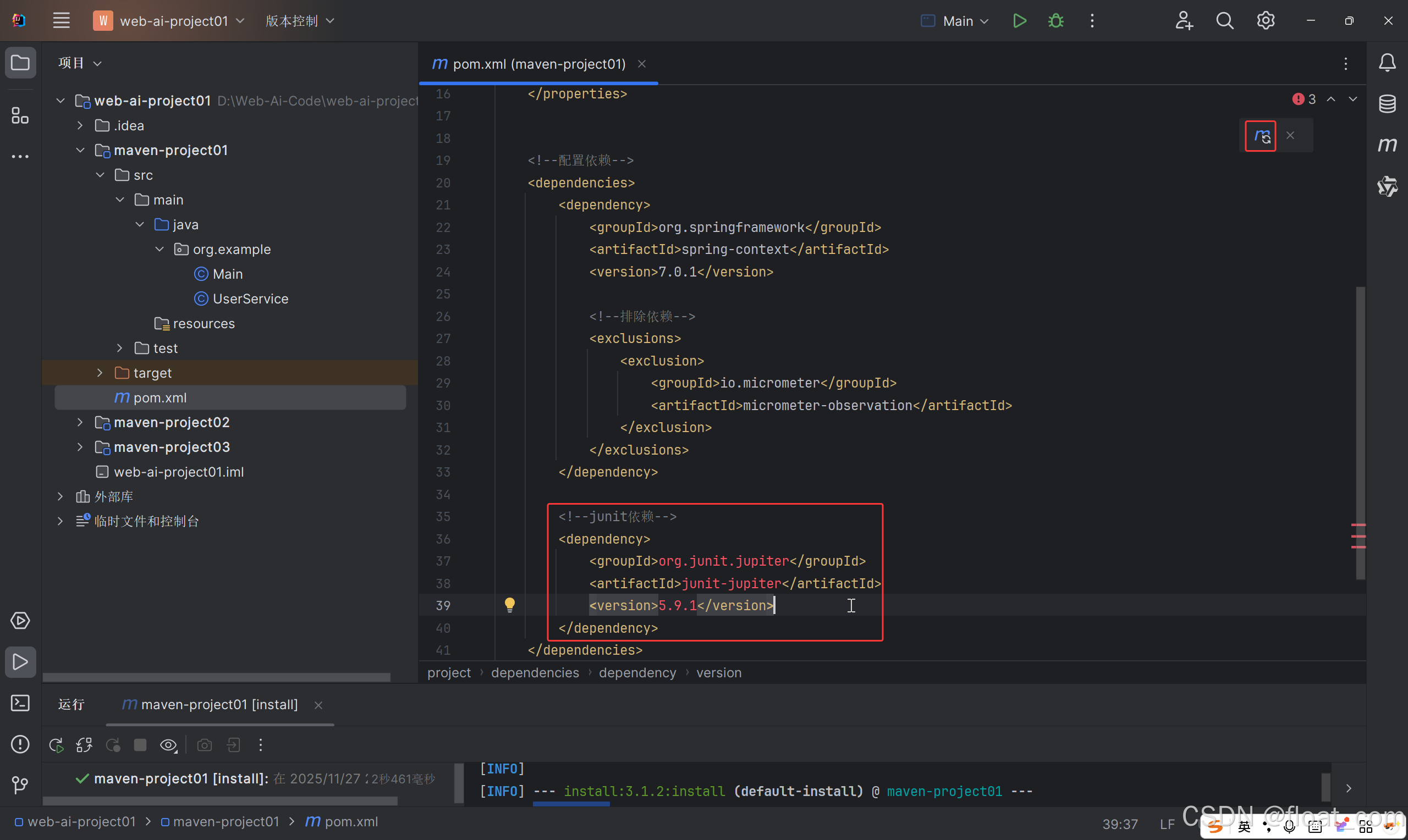The height and width of the screenshot is (840, 1408).
Task: Toggle the Run tool window button
Action: 20,662
